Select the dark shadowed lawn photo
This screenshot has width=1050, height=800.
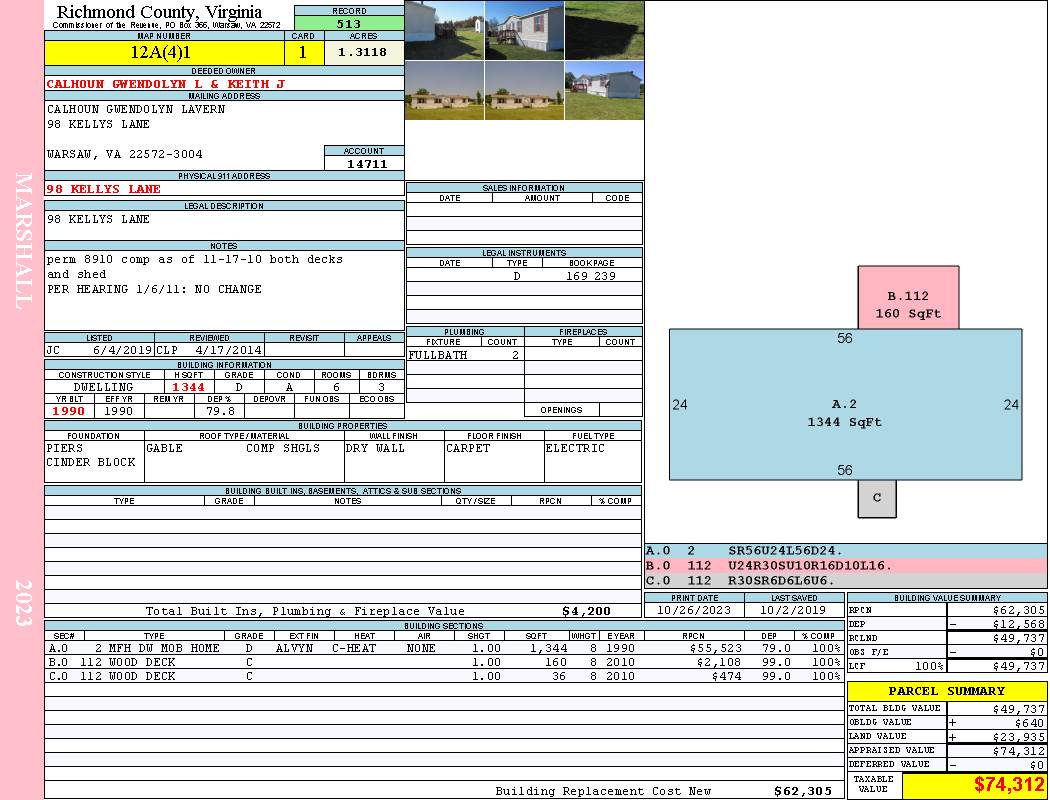tap(604, 30)
